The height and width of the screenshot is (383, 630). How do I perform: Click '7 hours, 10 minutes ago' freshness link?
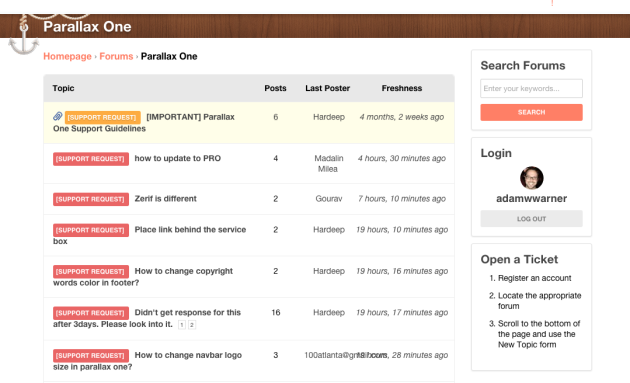pyautogui.click(x=402, y=199)
